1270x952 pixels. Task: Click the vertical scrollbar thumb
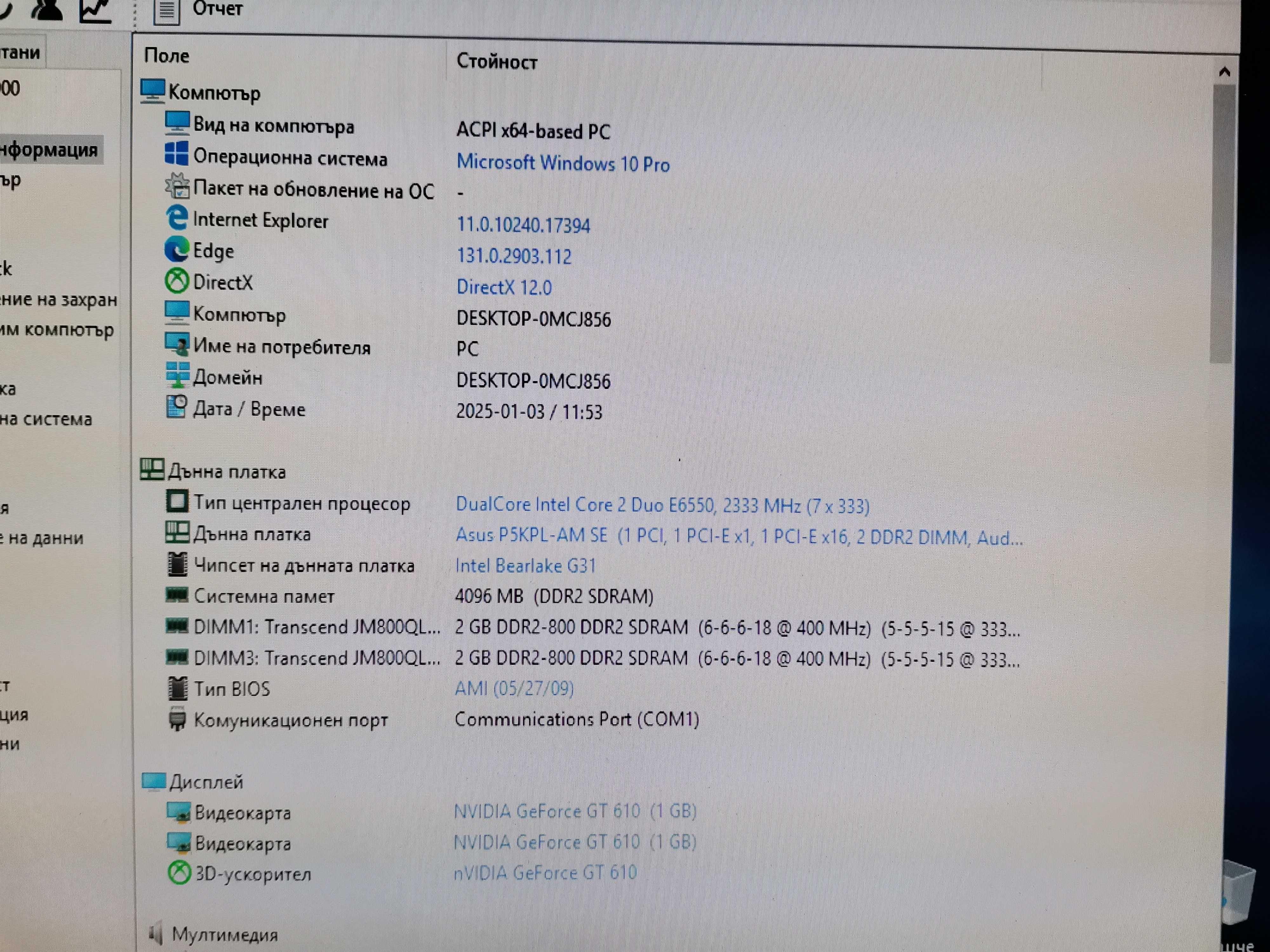[x=1222, y=224]
